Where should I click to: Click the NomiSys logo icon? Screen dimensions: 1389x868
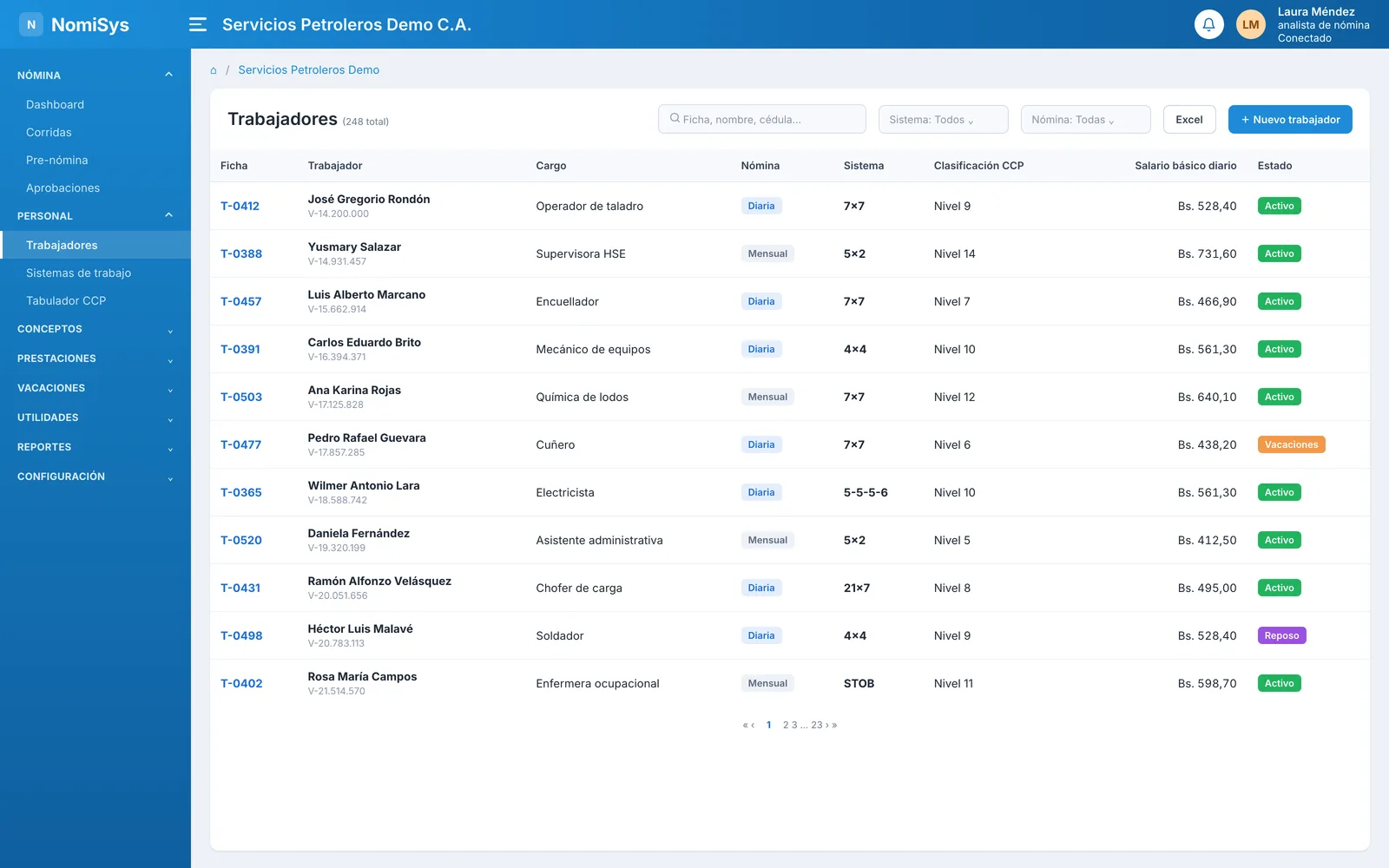point(31,24)
